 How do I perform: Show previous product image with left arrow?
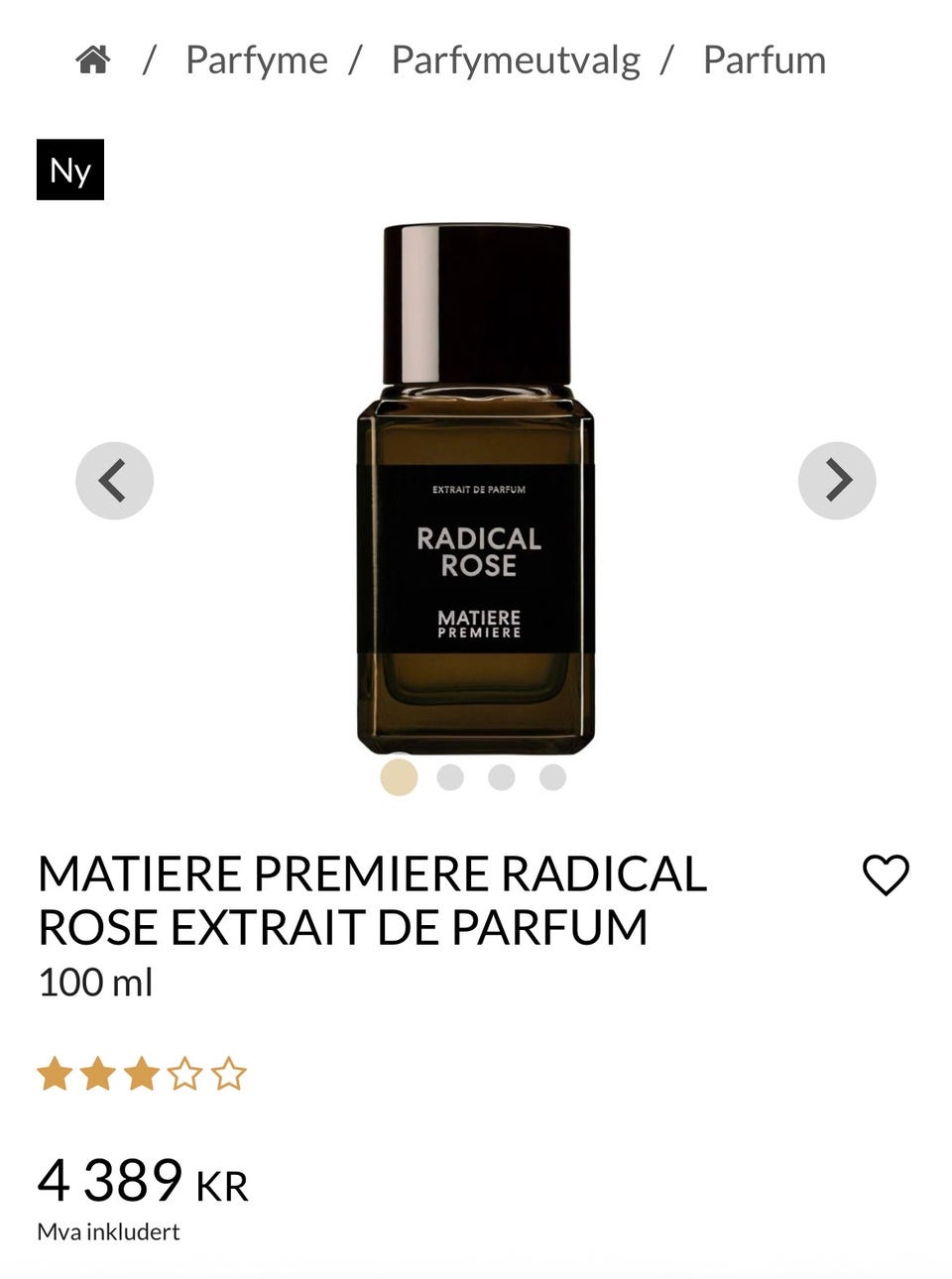click(115, 481)
